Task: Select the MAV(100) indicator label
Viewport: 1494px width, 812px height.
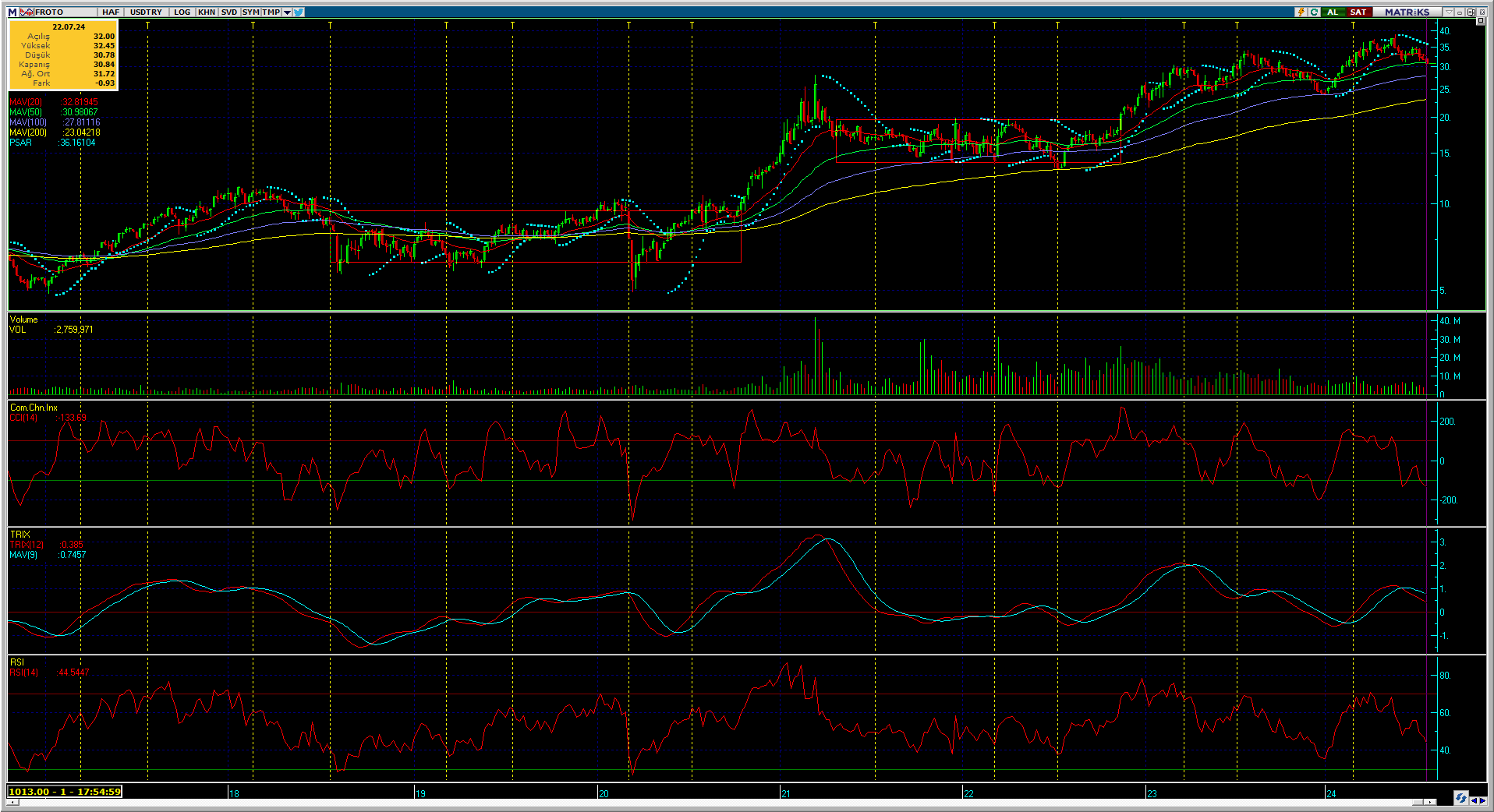Action: tap(28, 122)
